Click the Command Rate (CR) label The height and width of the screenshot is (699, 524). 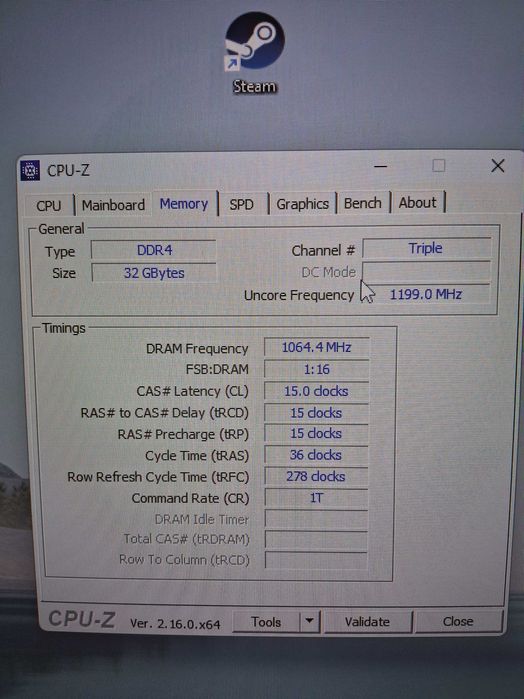tap(190, 498)
